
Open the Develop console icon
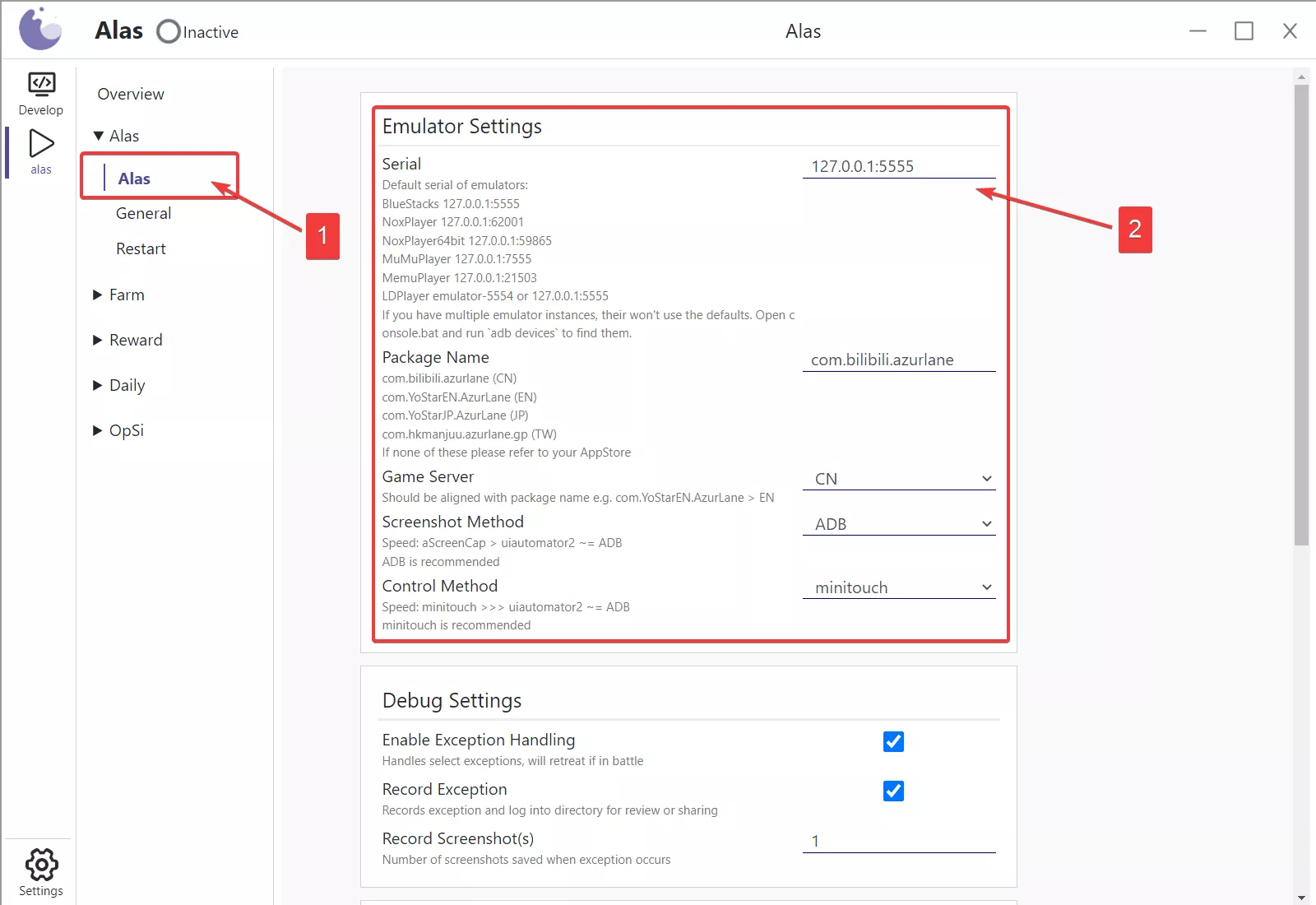tap(41, 85)
